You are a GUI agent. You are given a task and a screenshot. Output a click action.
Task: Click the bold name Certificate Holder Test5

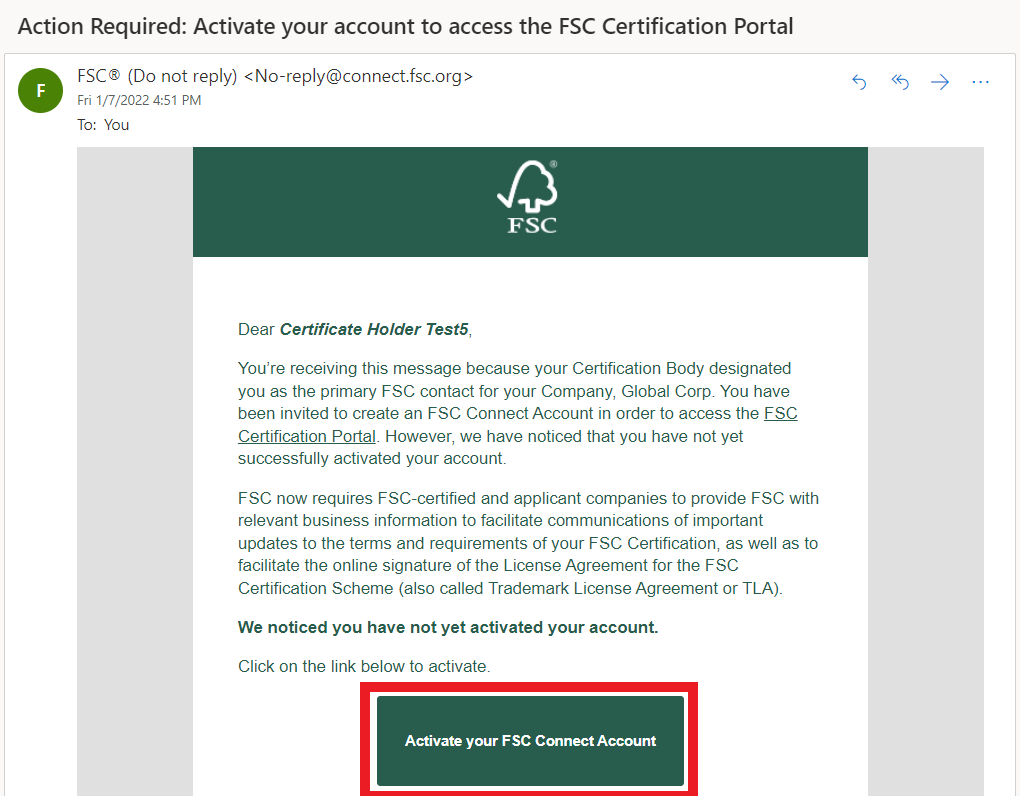point(374,330)
